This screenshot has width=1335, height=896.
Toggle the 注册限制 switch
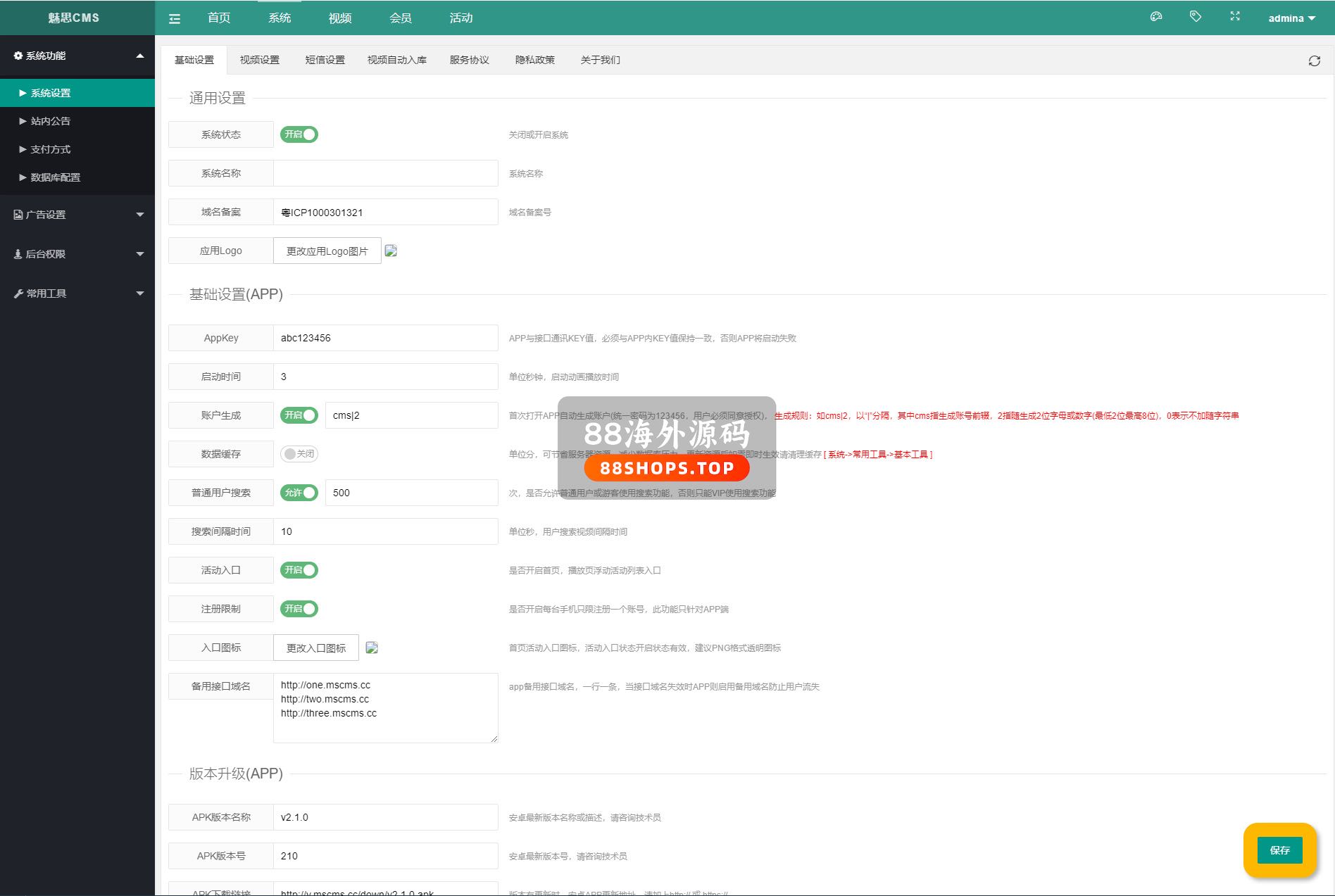pyautogui.click(x=299, y=609)
